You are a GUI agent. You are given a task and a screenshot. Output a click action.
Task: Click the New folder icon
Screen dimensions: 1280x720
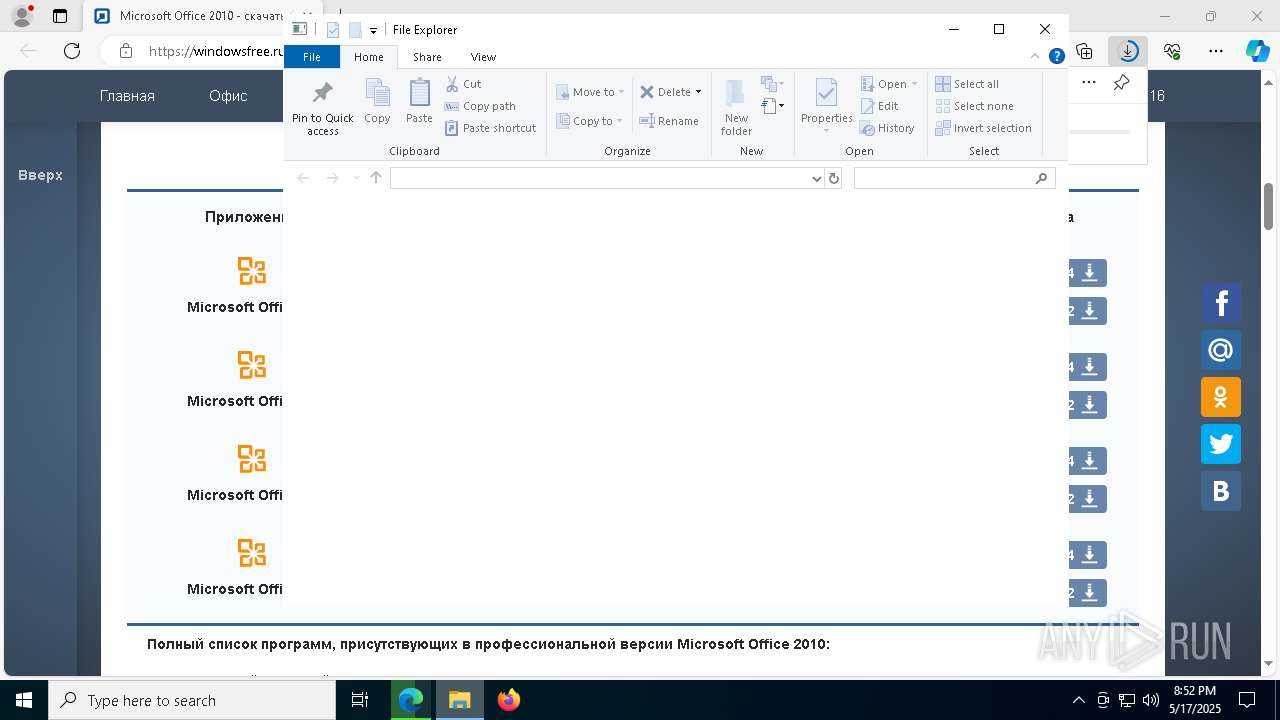coord(735,94)
